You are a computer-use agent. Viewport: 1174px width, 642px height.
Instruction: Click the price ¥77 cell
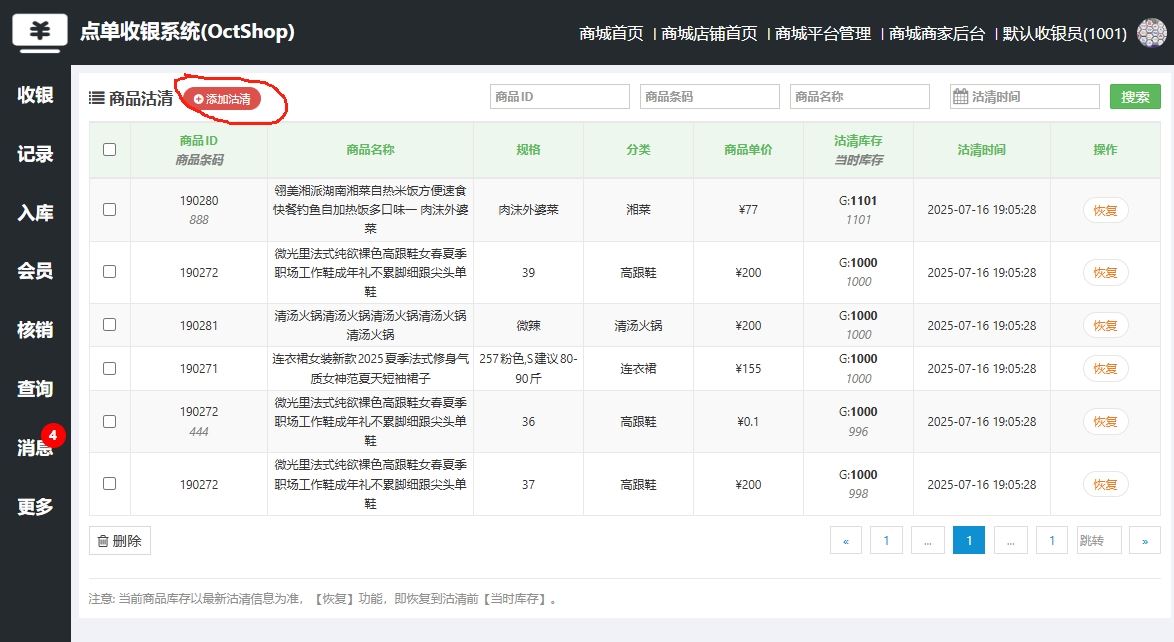pos(748,210)
